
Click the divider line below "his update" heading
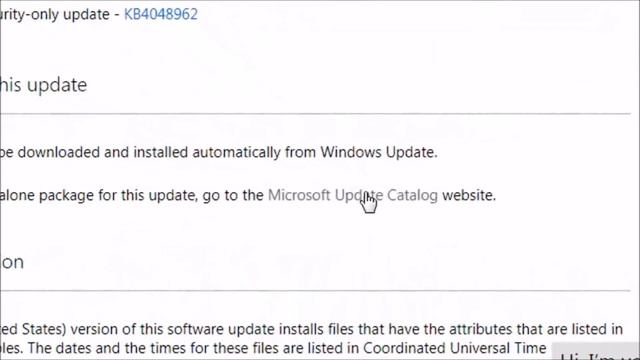[x=315, y=114]
